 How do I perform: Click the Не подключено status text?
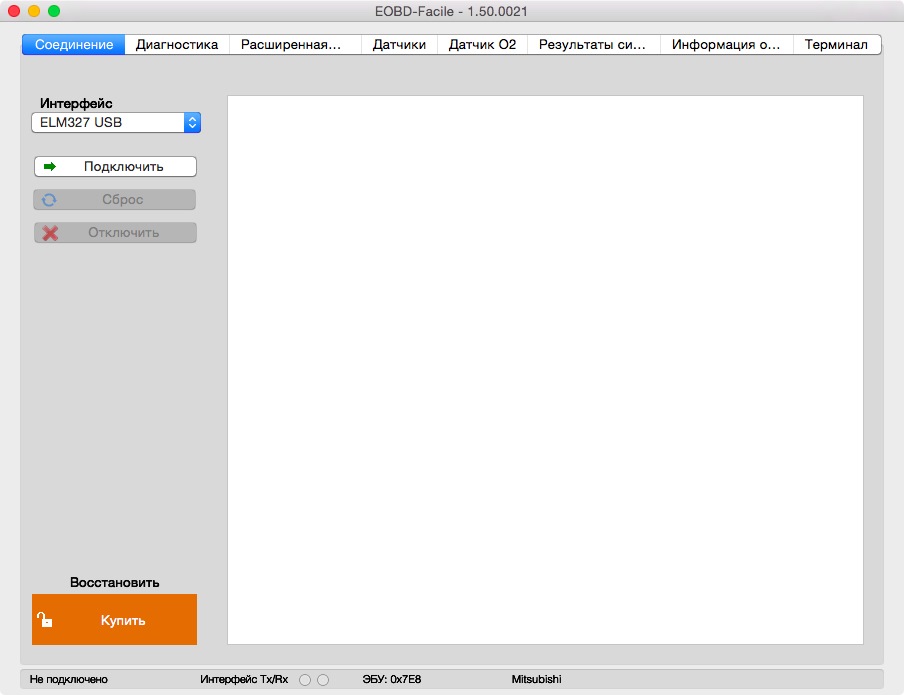[x=69, y=679]
